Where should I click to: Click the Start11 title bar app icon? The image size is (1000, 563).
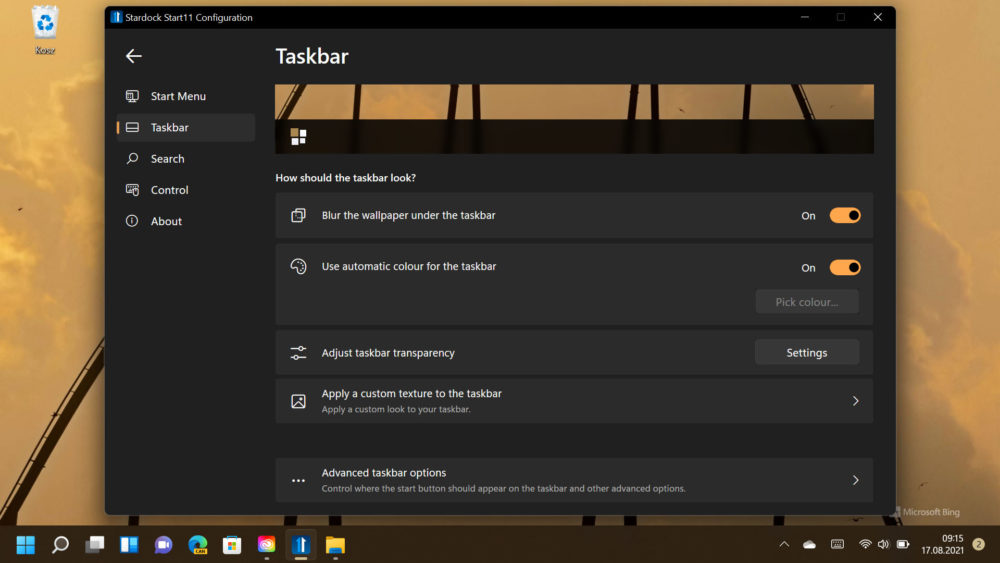115,17
